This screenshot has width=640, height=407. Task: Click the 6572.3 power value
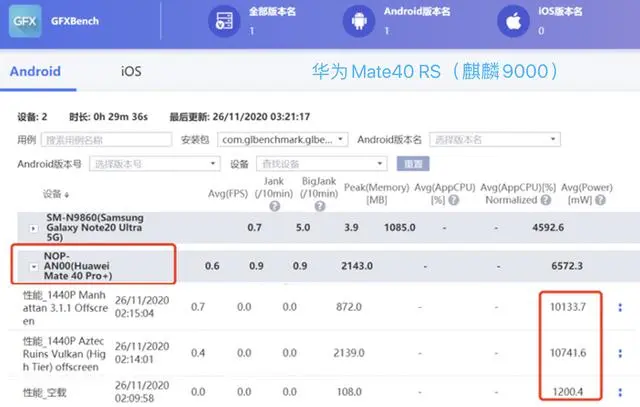[x=567, y=266]
